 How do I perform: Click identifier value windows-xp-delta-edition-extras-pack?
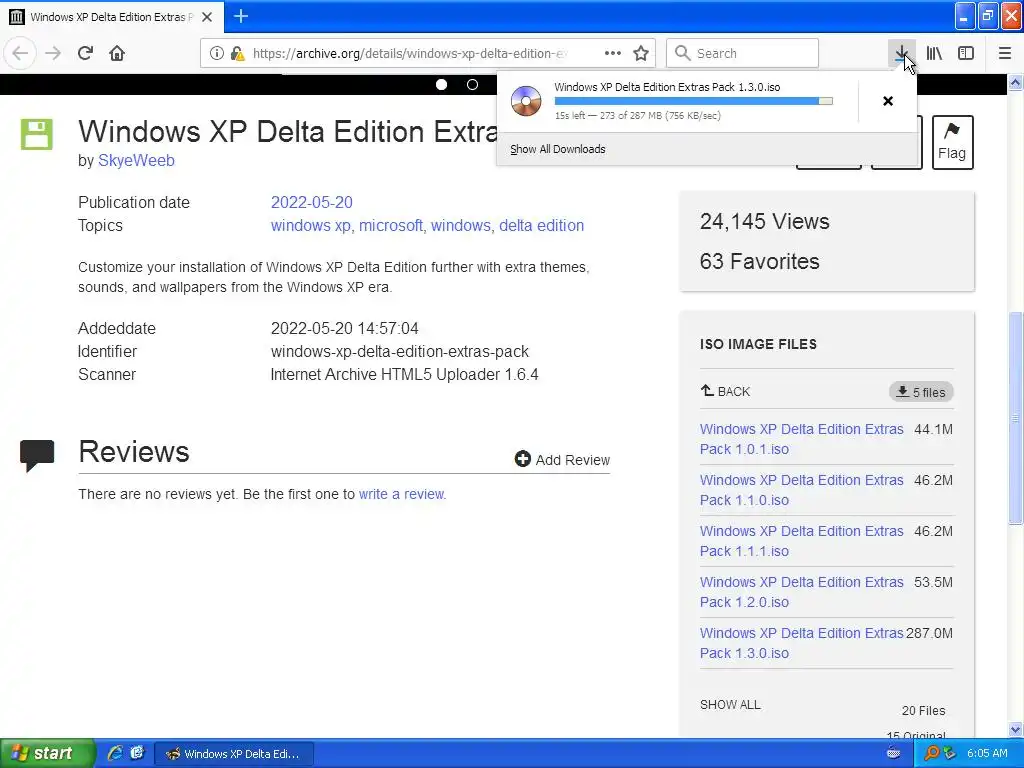point(400,351)
